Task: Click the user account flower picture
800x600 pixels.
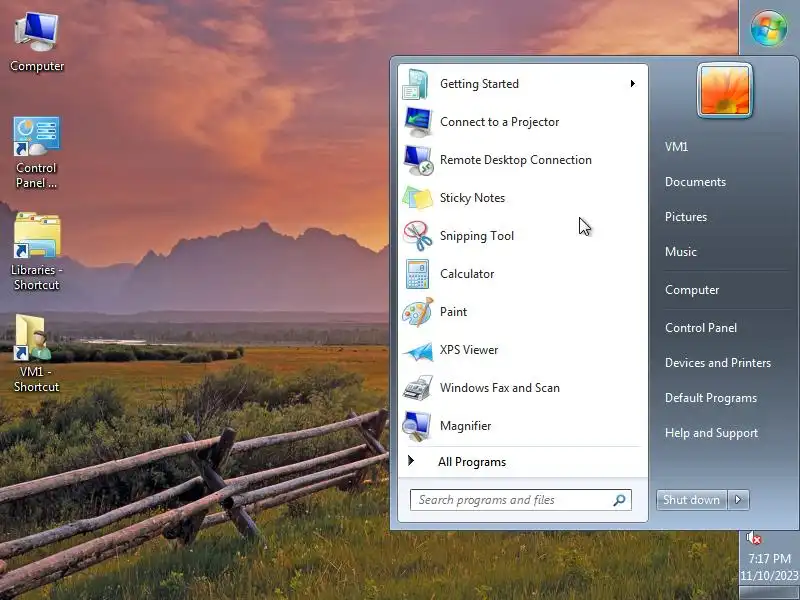Action: 724,90
